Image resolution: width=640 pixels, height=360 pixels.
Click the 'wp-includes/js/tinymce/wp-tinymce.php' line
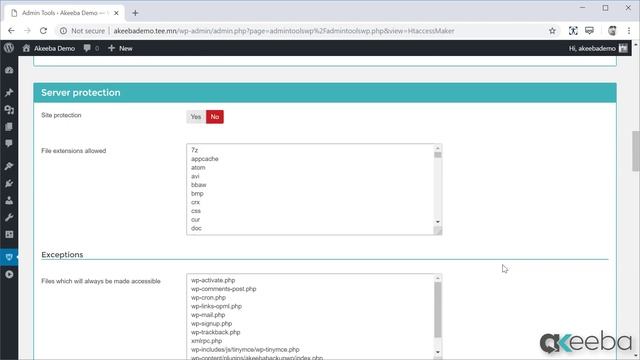[x=245, y=349]
